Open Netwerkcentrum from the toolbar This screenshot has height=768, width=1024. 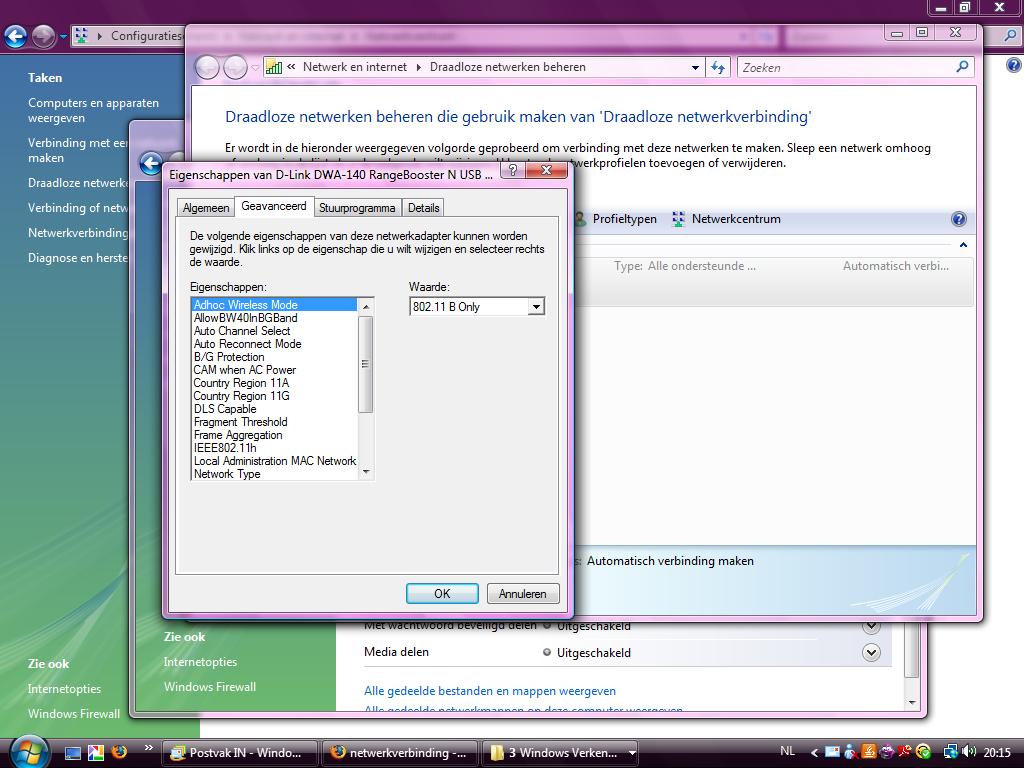tap(726, 219)
